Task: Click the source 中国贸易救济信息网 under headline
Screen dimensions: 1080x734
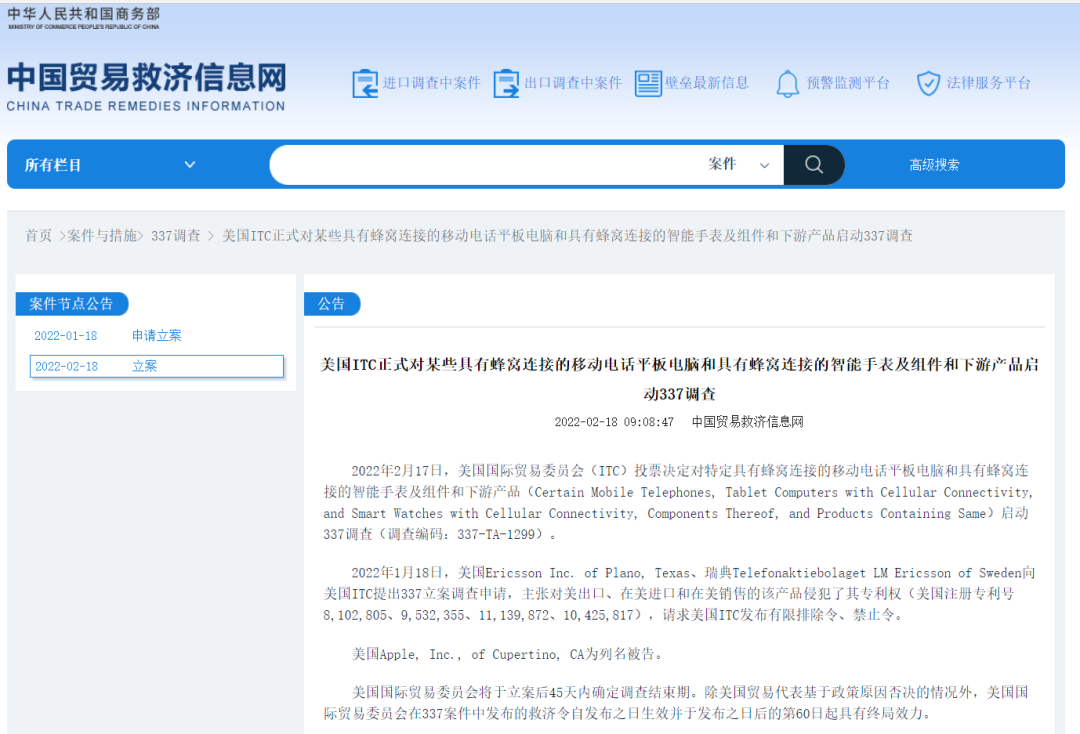Action: click(747, 422)
